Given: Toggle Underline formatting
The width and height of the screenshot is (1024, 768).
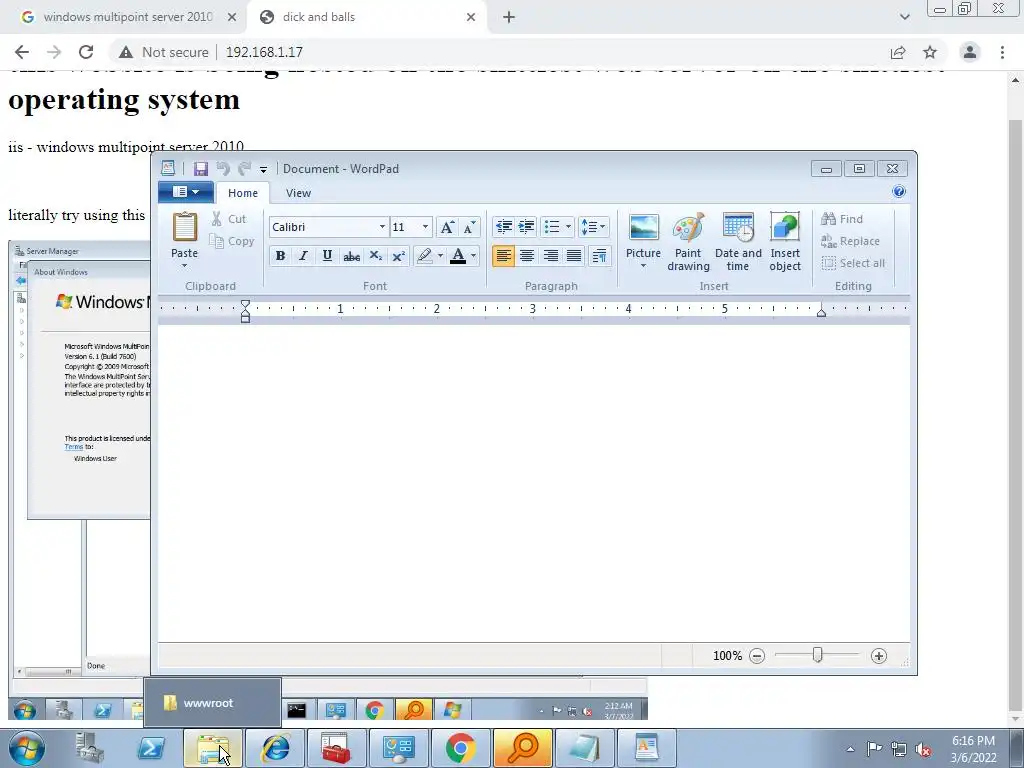Looking at the screenshot, I should pyautogui.click(x=327, y=256).
